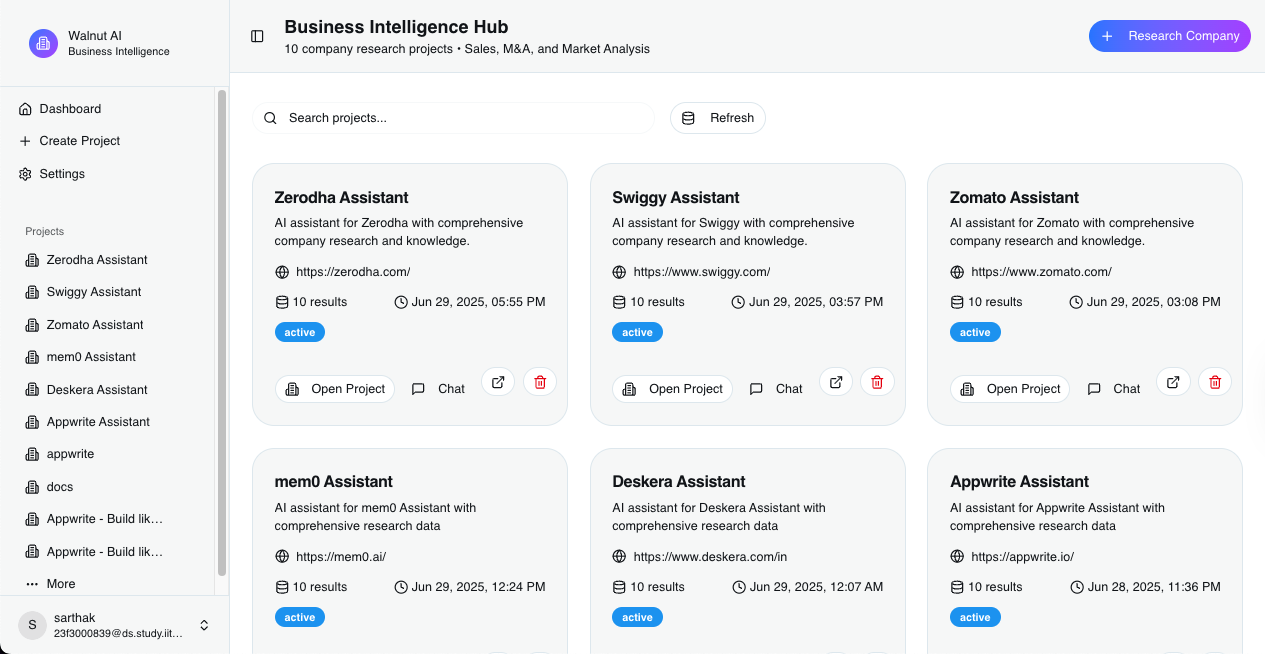Image resolution: width=1265 pixels, height=654 pixels.
Task: Open Dashboard from the sidebar
Action: [70, 109]
